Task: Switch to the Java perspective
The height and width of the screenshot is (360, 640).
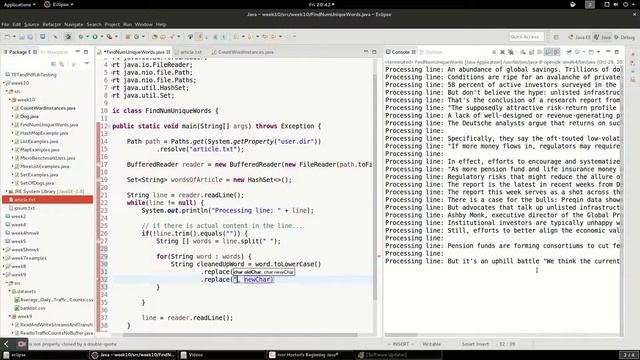Action: tap(602, 37)
